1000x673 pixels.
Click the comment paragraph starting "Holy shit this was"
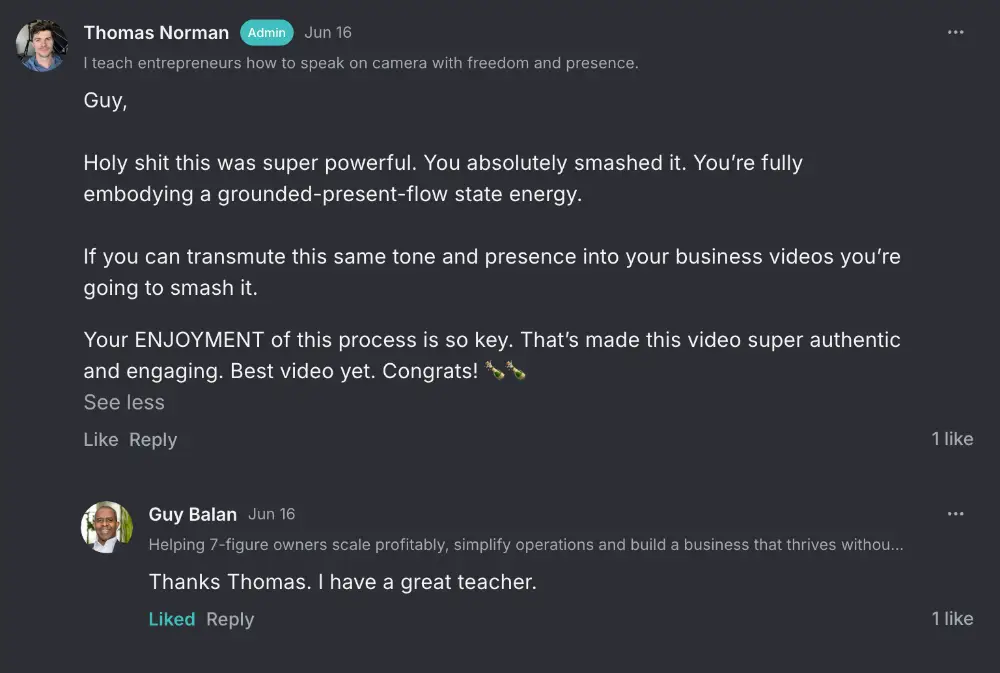[x=442, y=178]
